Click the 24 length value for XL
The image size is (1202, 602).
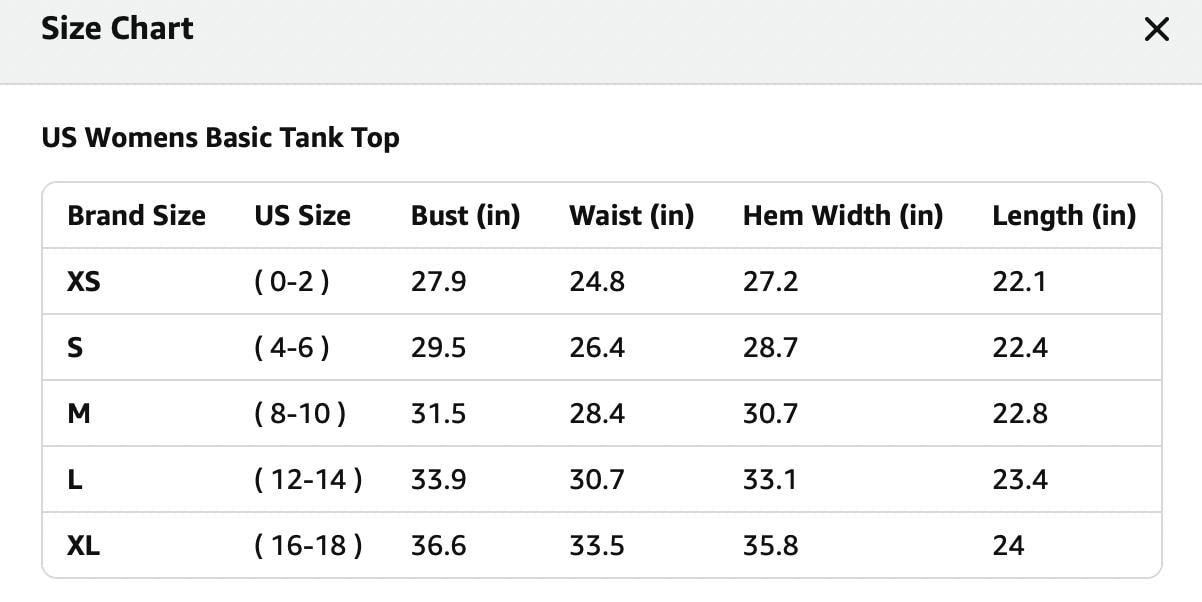pos(1008,546)
